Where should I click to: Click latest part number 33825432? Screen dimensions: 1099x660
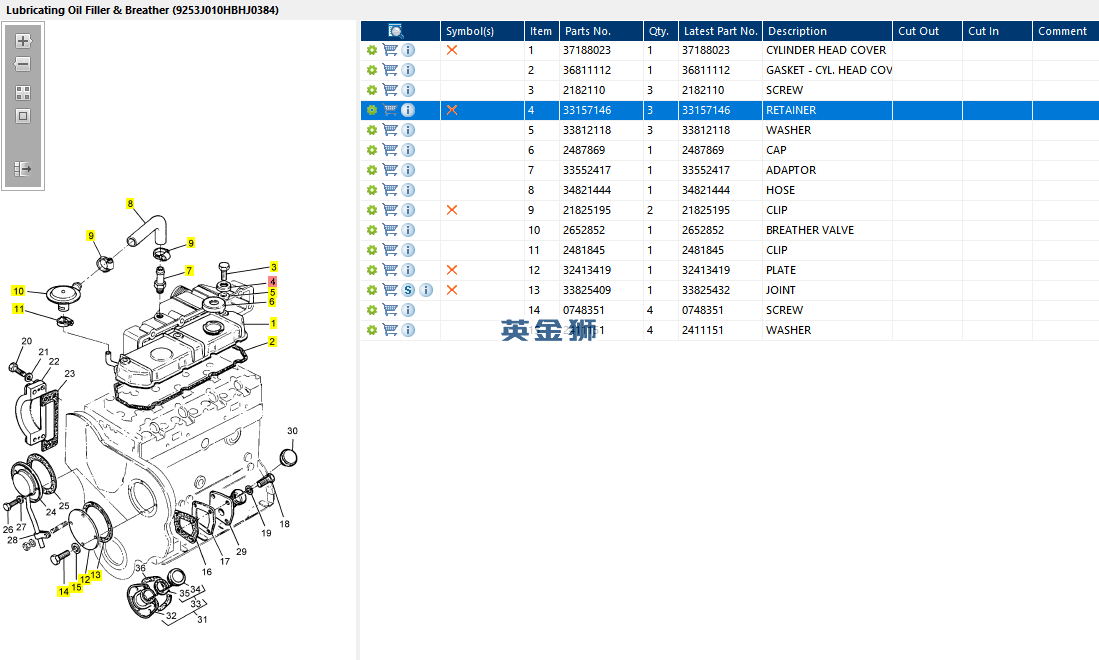coord(706,290)
